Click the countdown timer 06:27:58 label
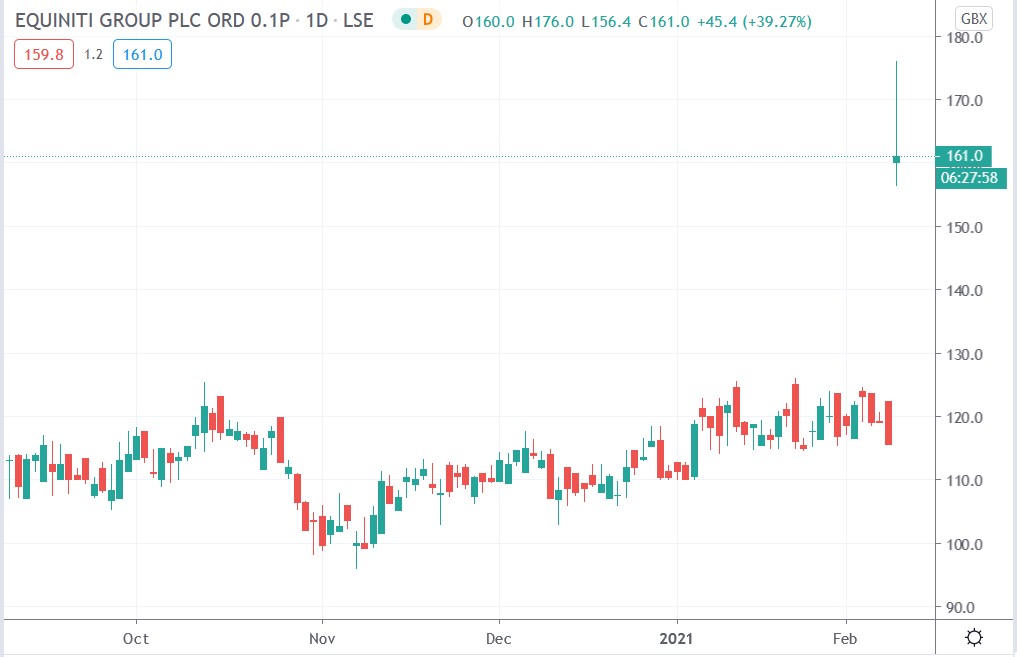This screenshot has width=1017, height=657. [x=969, y=178]
